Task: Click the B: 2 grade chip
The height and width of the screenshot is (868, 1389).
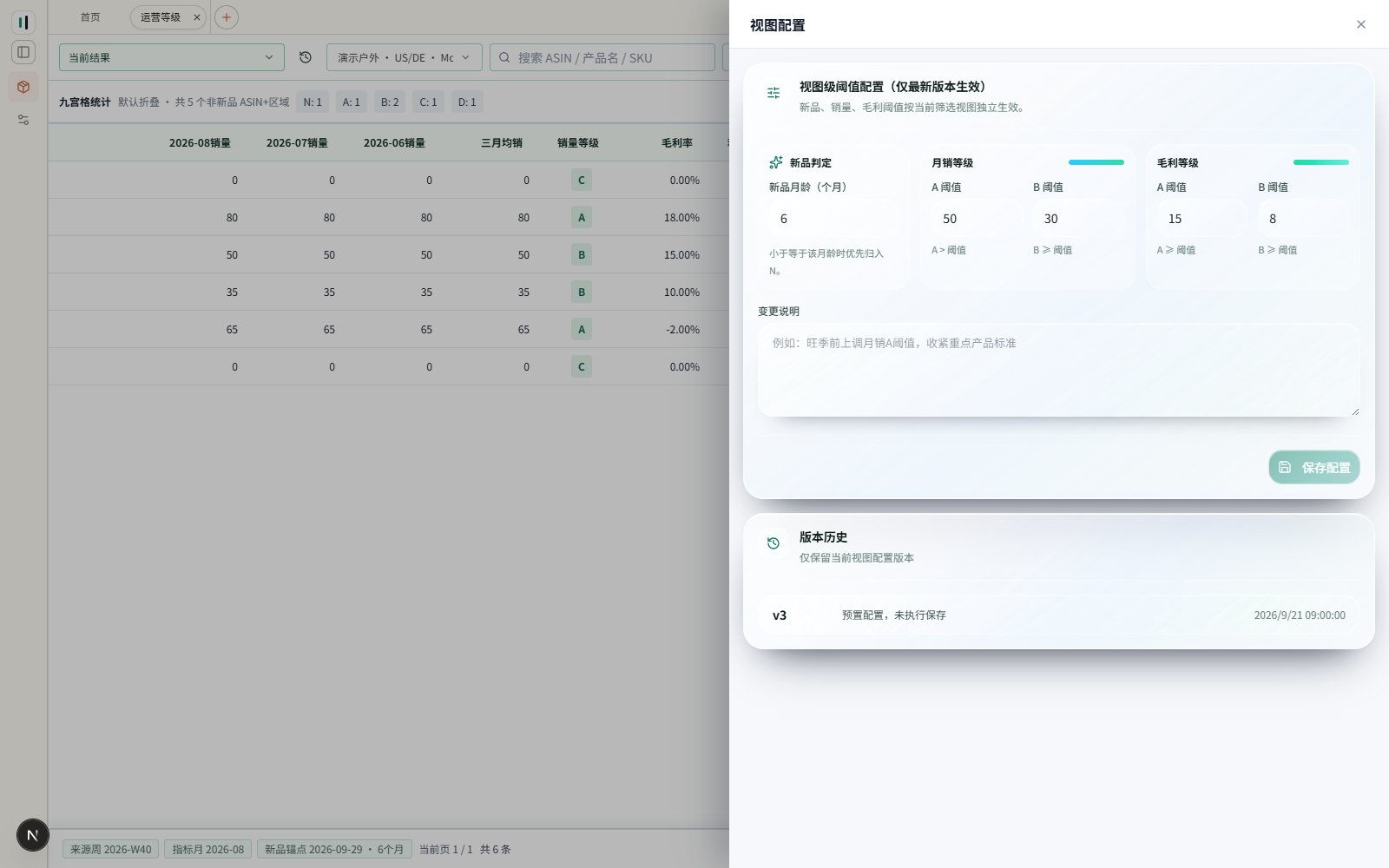Action: (x=390, y=102)
